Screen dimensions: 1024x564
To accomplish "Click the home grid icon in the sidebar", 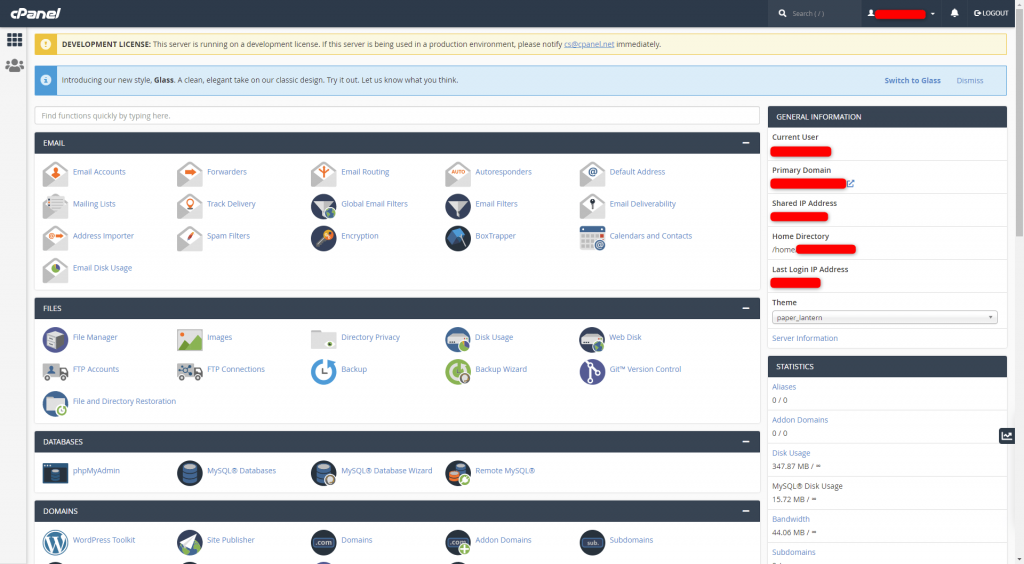I will [14, 40].
